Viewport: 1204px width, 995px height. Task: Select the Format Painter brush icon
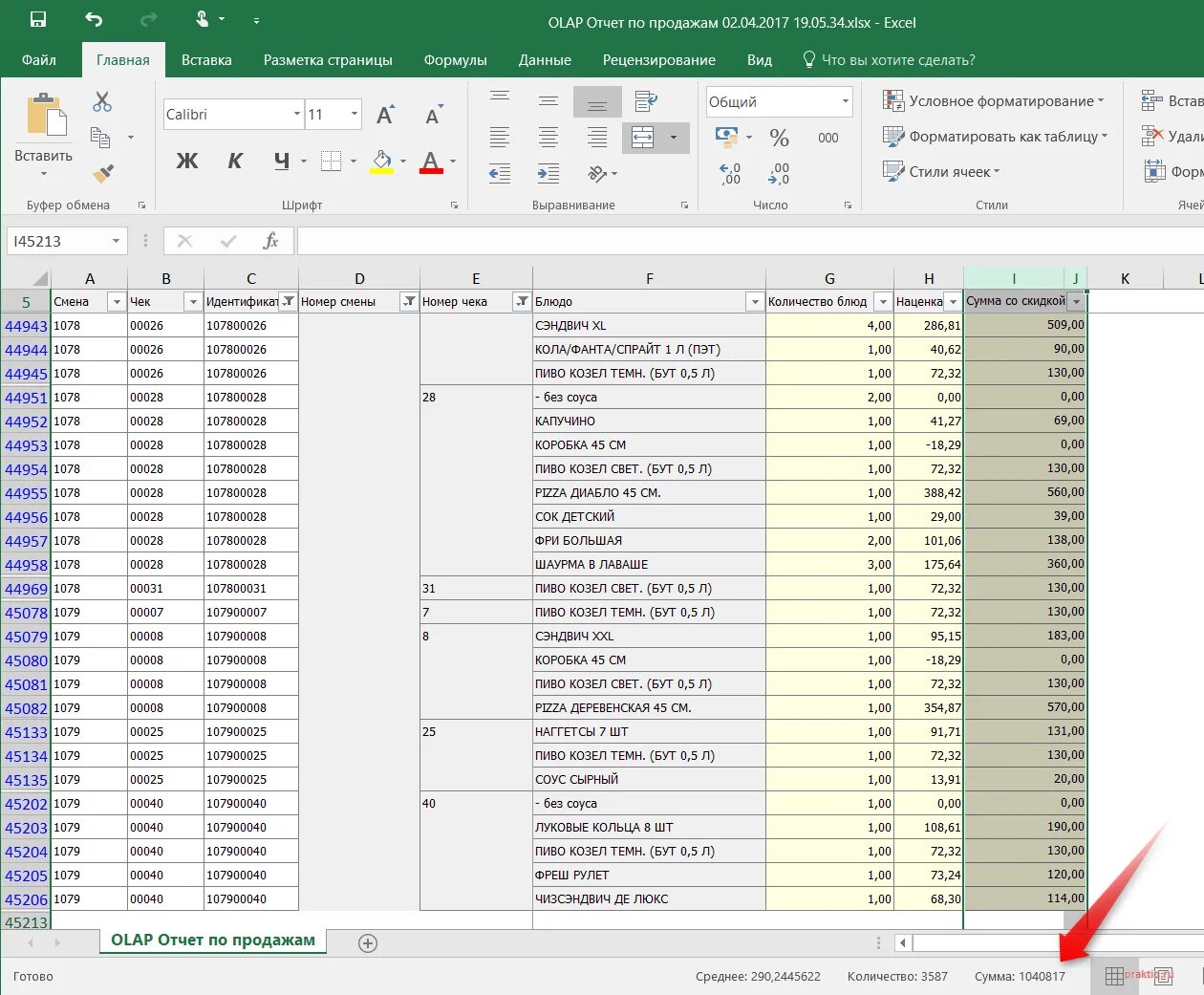[x=102, y=173]
